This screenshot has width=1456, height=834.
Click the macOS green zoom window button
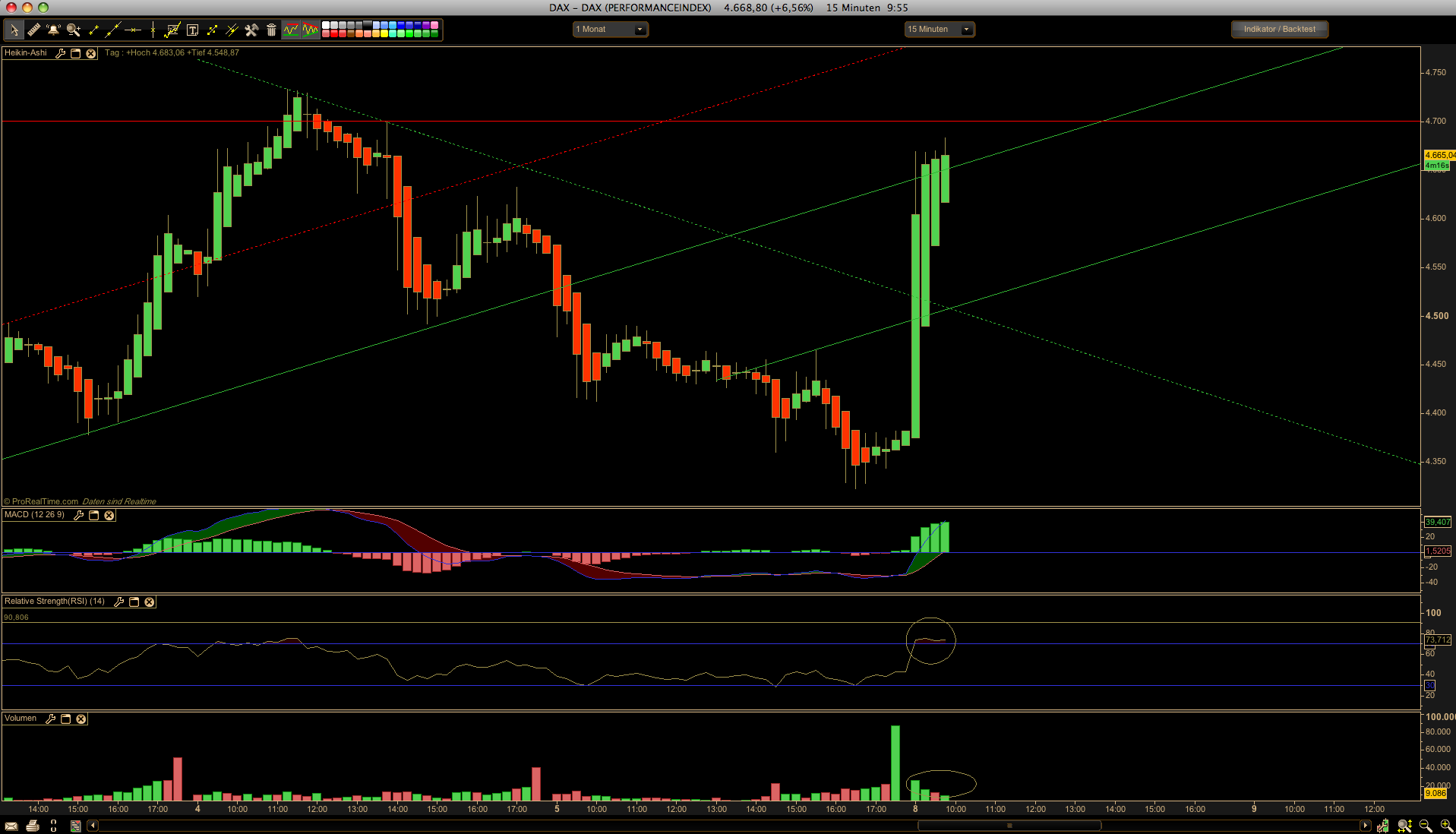tap(43, 8)
